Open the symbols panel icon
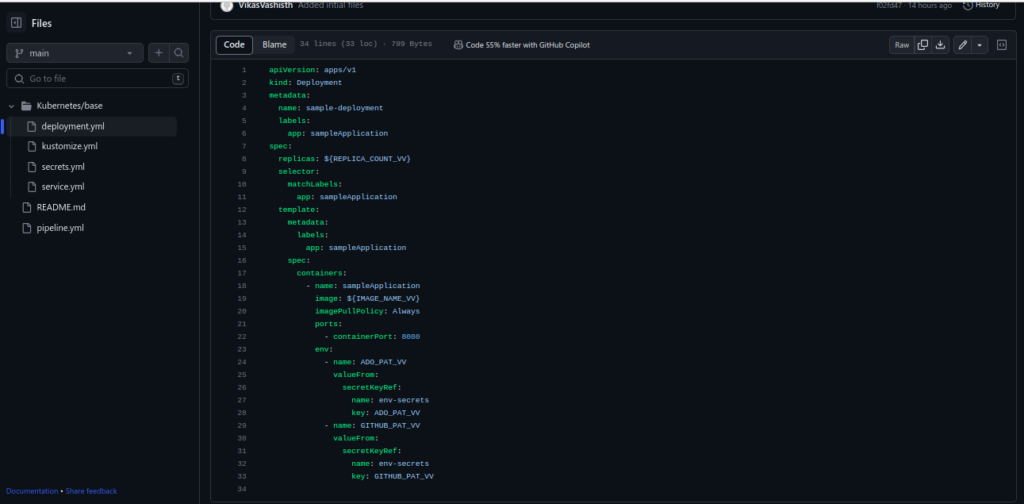The width and height of the screenshot is (1024, 504). point(1001,45)
